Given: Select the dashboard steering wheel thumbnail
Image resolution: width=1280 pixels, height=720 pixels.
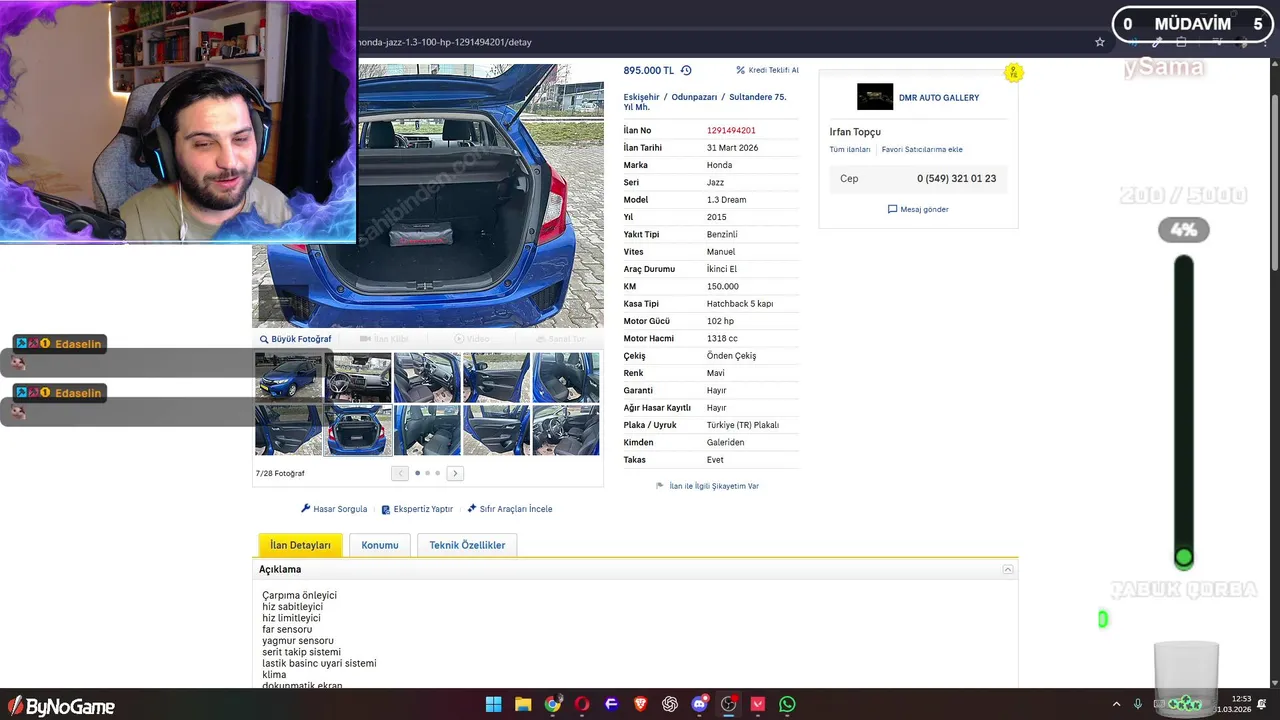Looking at the screenshot, I should [358, 377].
